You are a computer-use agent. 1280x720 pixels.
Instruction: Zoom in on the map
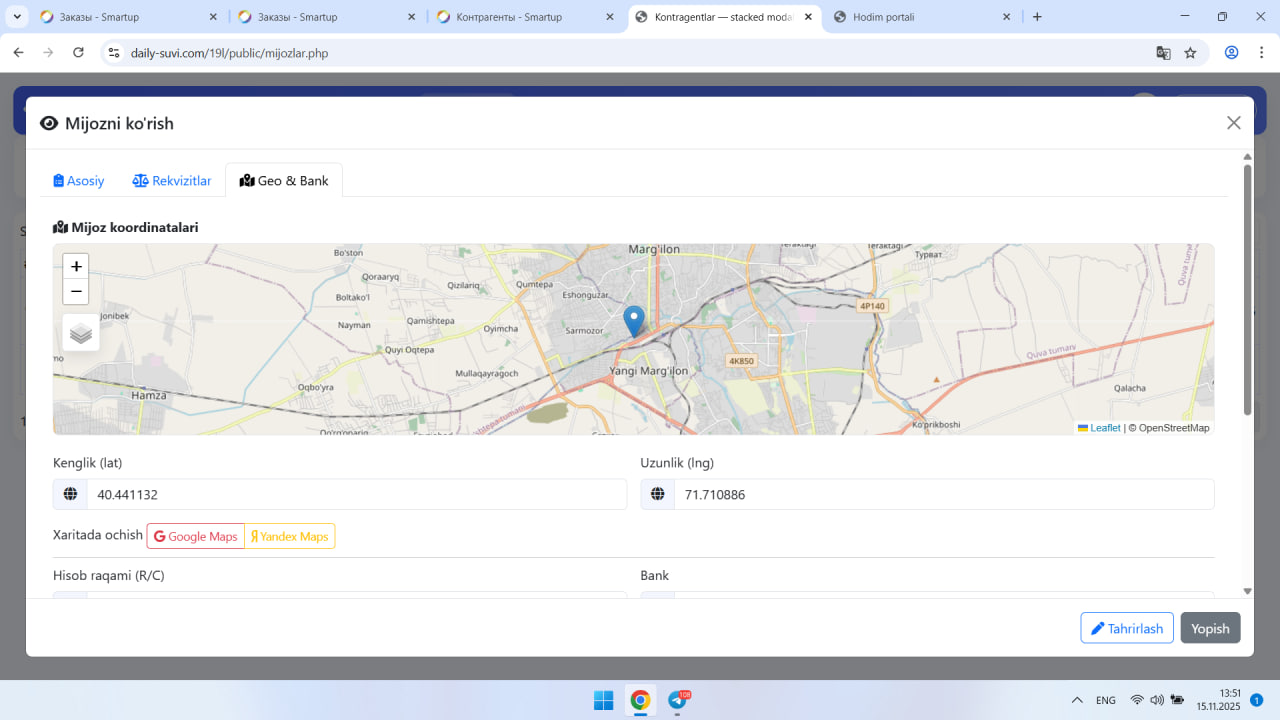pos(76,267)
